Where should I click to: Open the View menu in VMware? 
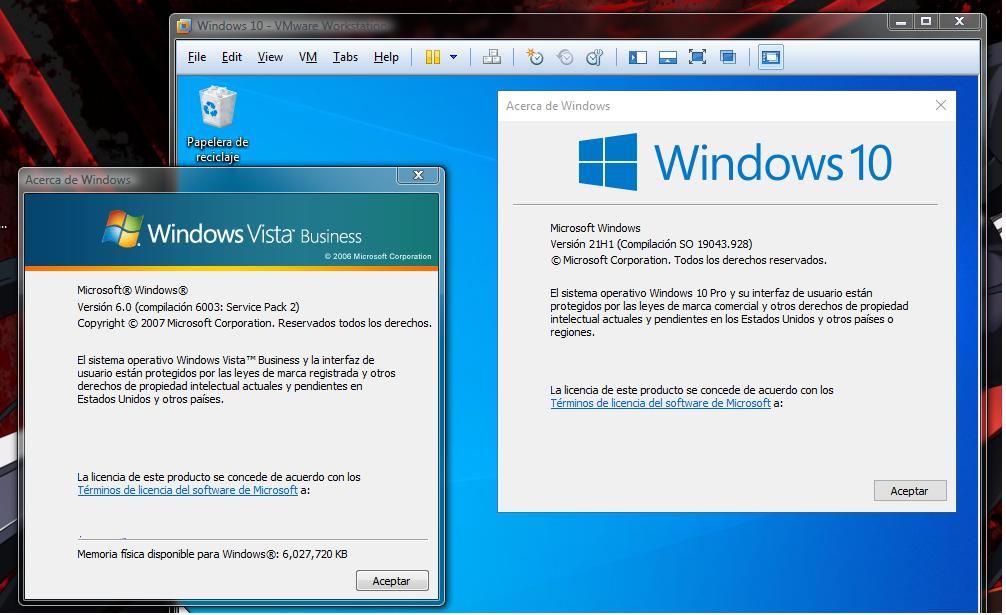(x=270, y=57)
